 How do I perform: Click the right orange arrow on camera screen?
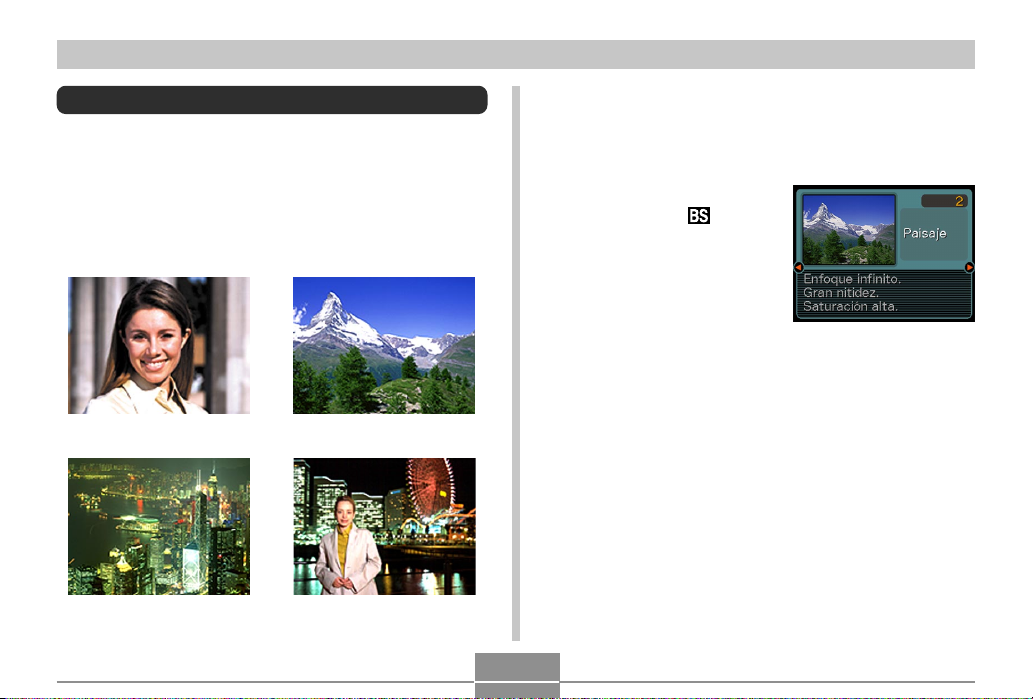coord(969,267)
